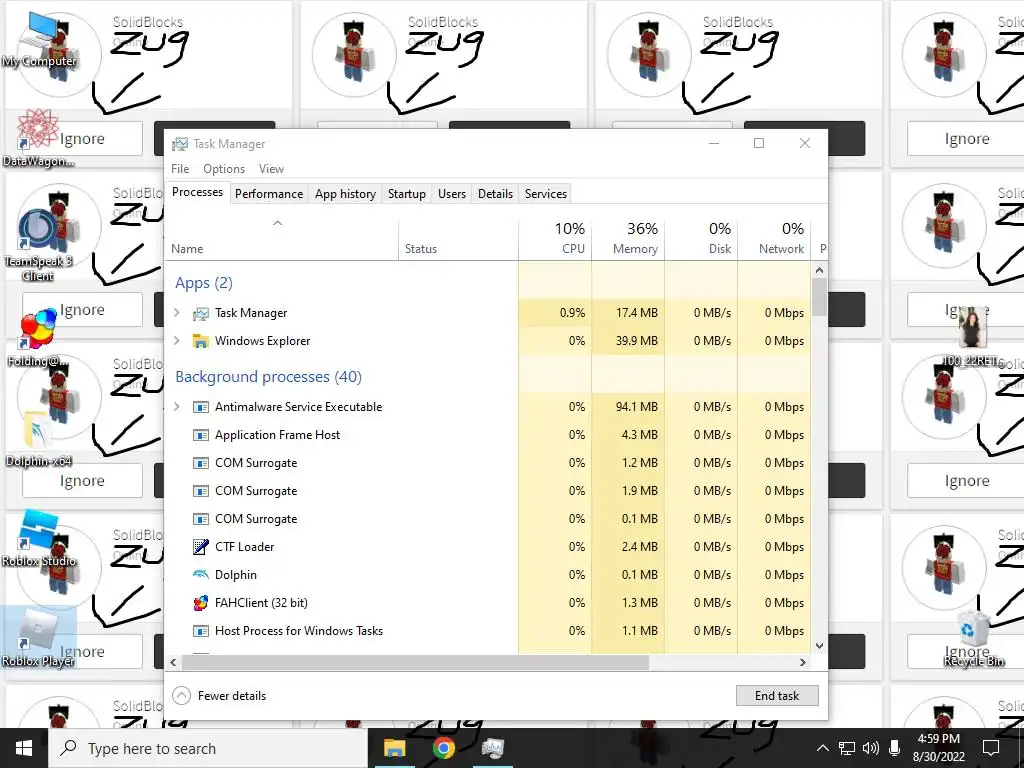Expand the Task Manager app row
Screen dimensions: 1024x768
(176, 313)
